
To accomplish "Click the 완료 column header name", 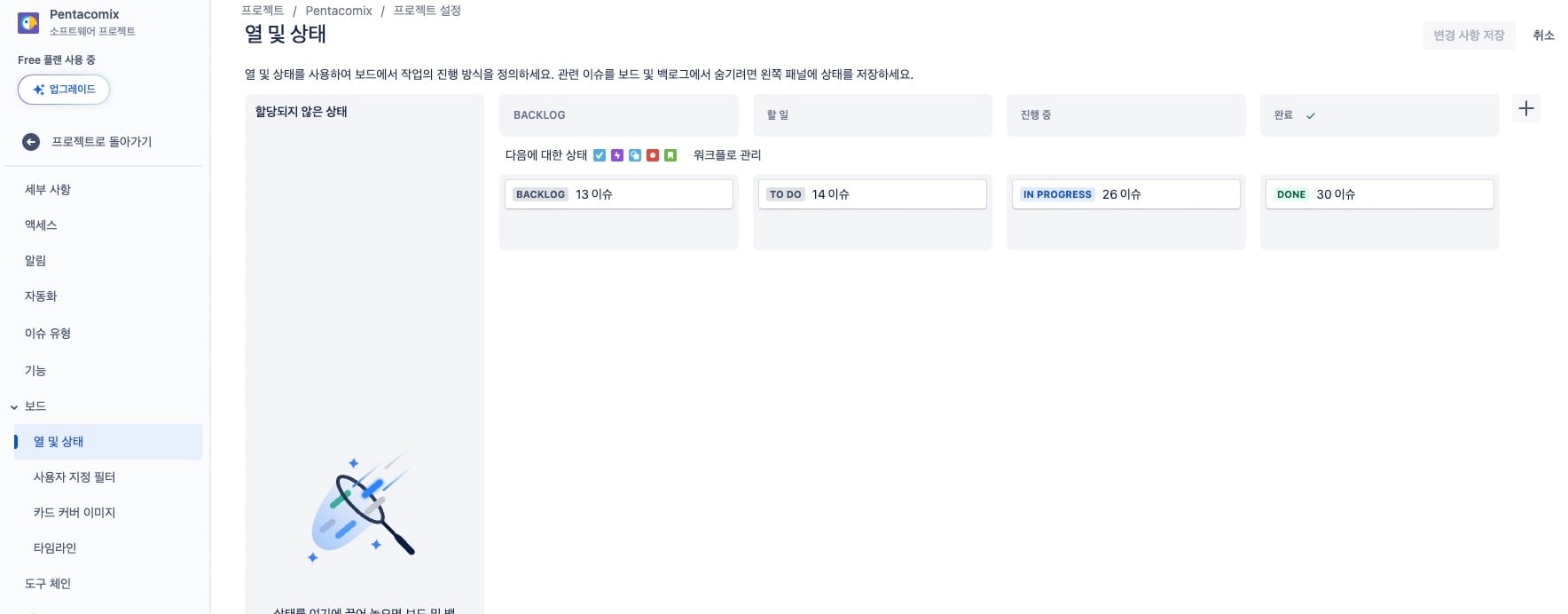I will [1283, 115].
